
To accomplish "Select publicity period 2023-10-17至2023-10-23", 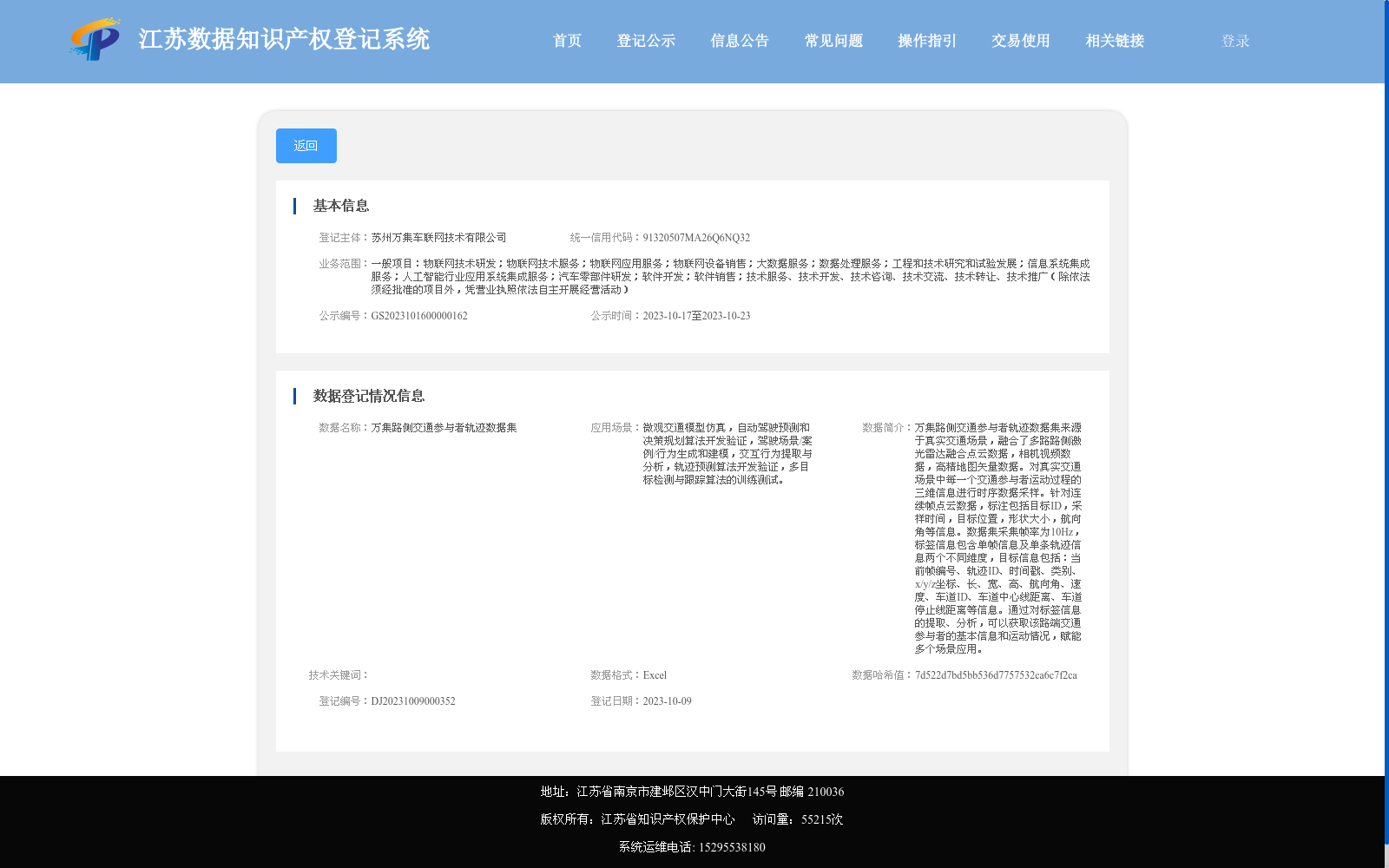I will click(696, 316).
